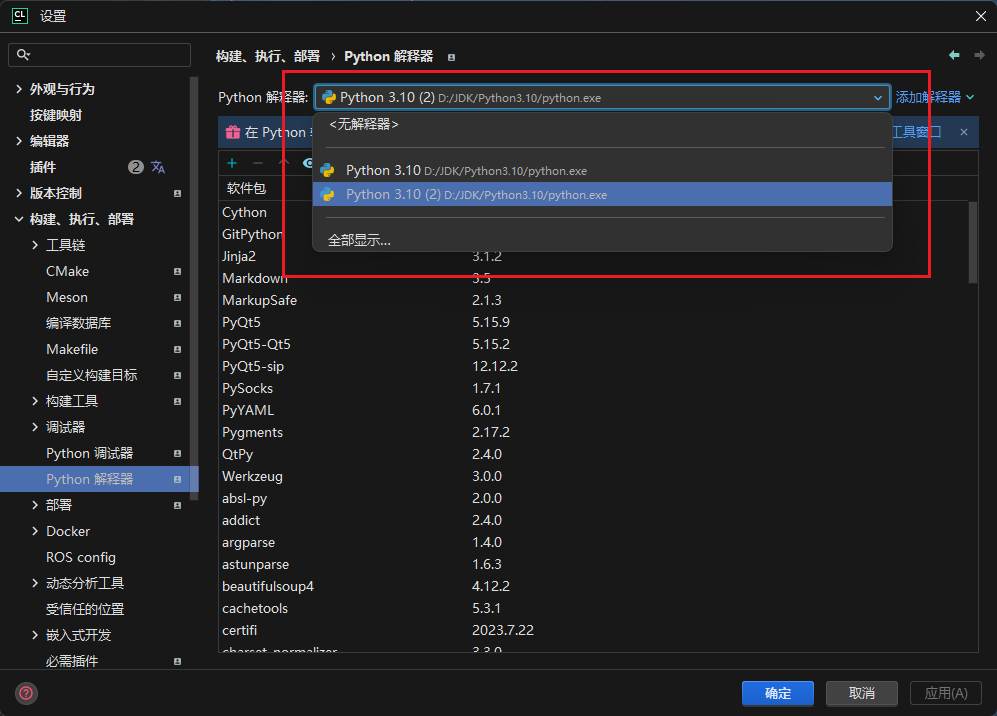Select Python 3.10 interpreter without (2)

(602, 170)
